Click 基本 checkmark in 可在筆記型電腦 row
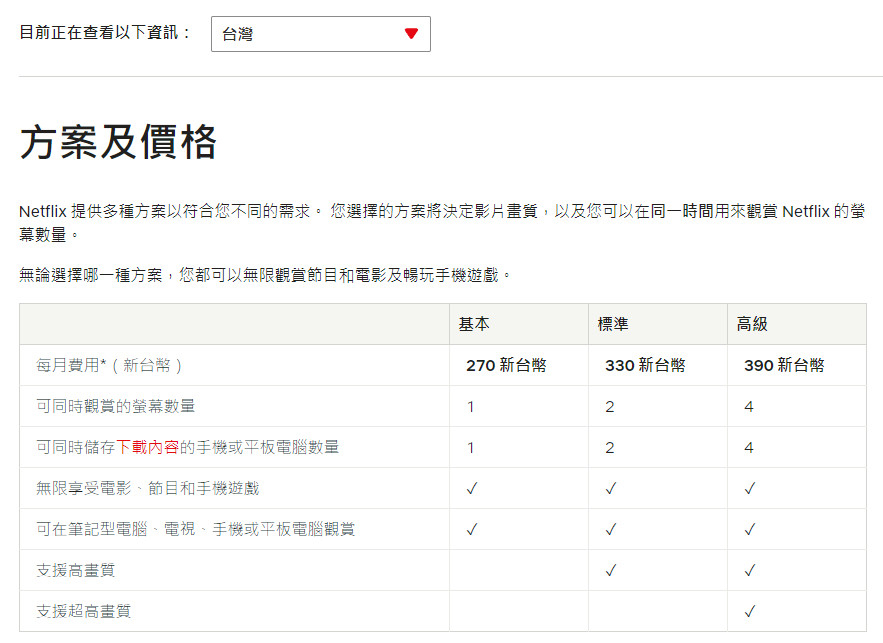883x643 pixels. click(x=472, y=529)
